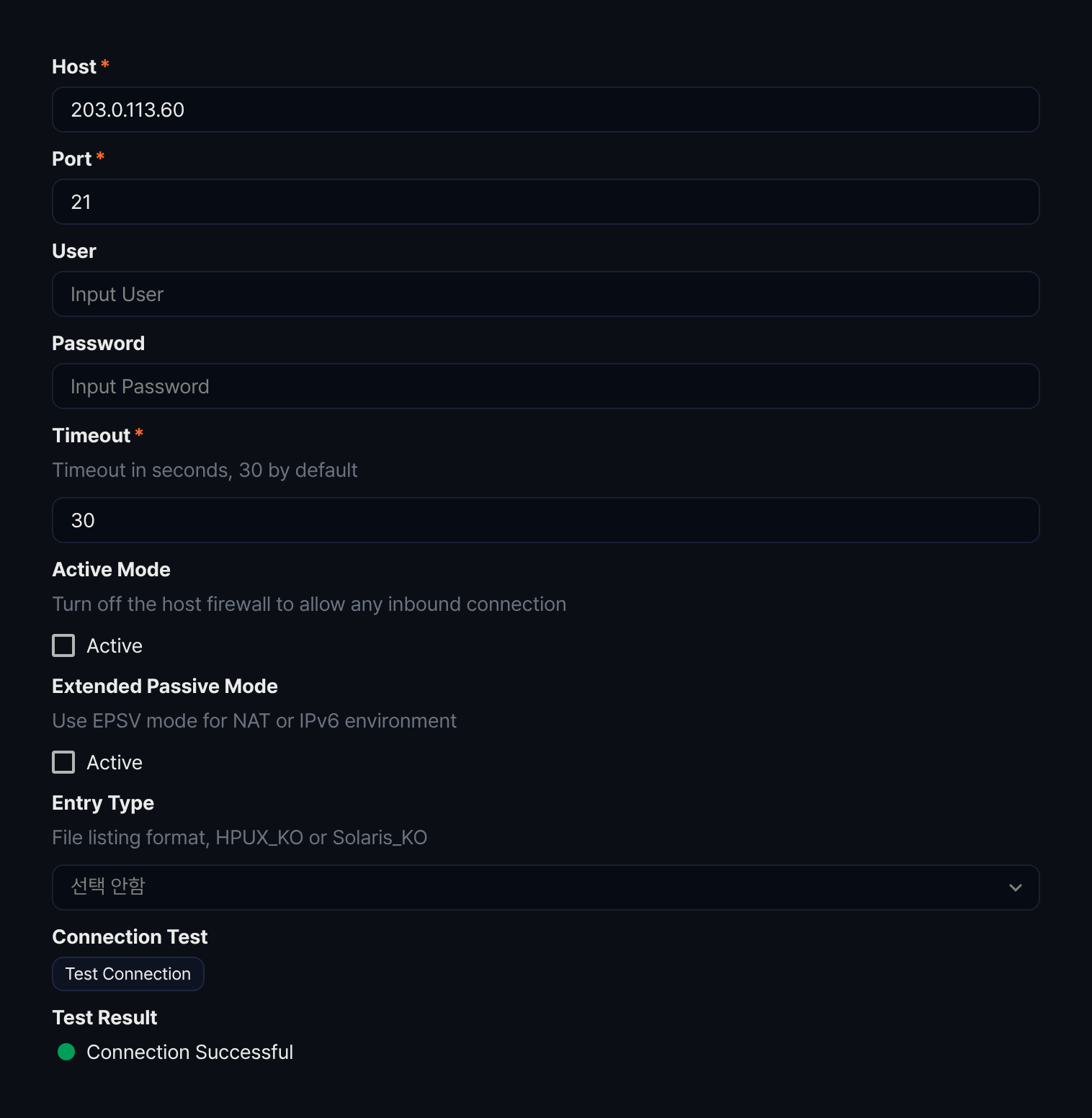This screenshot has width=1092, height=1118.
Task: Click the Connection Successful result text
Action: click(x=189, y=1052)
